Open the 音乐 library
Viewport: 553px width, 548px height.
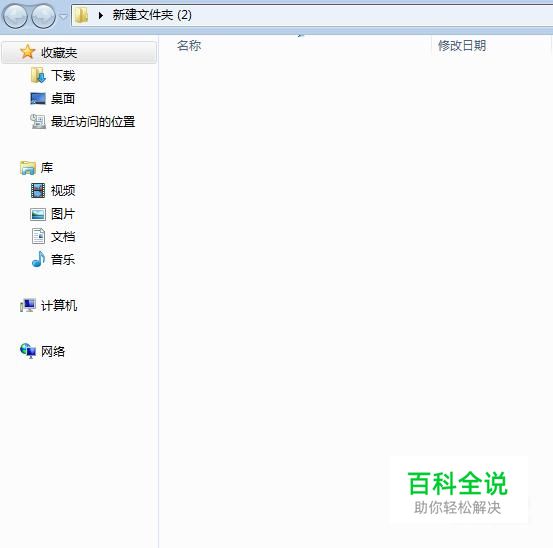(x=63, y=260)
